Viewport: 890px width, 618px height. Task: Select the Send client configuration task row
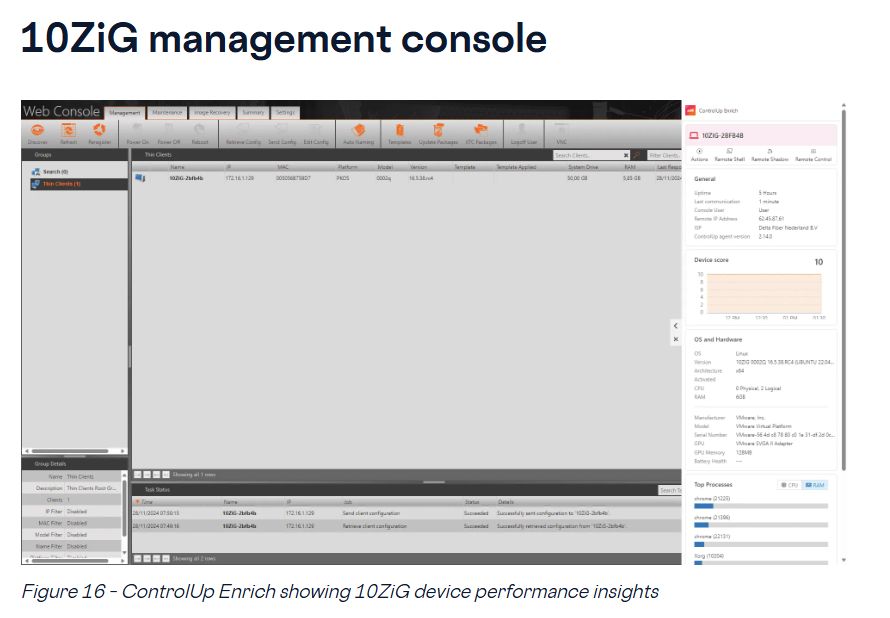406,513
